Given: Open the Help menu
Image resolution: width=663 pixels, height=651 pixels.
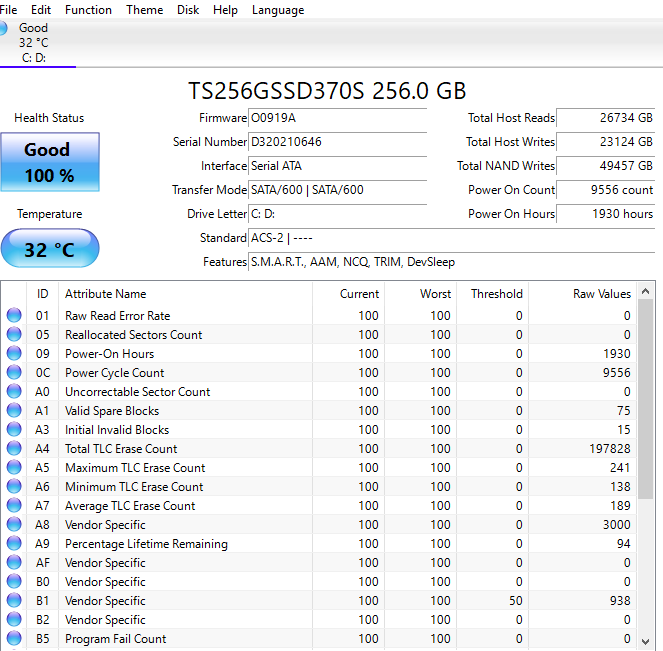Looking at the screenshot, I should coord(225,9).
